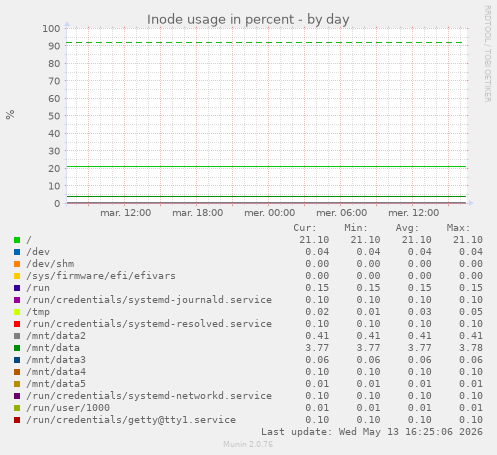Viewport: 497px width, 455px height.
Task: Click the mustard swatch for /mnt/data5
Action: point(17,384)
